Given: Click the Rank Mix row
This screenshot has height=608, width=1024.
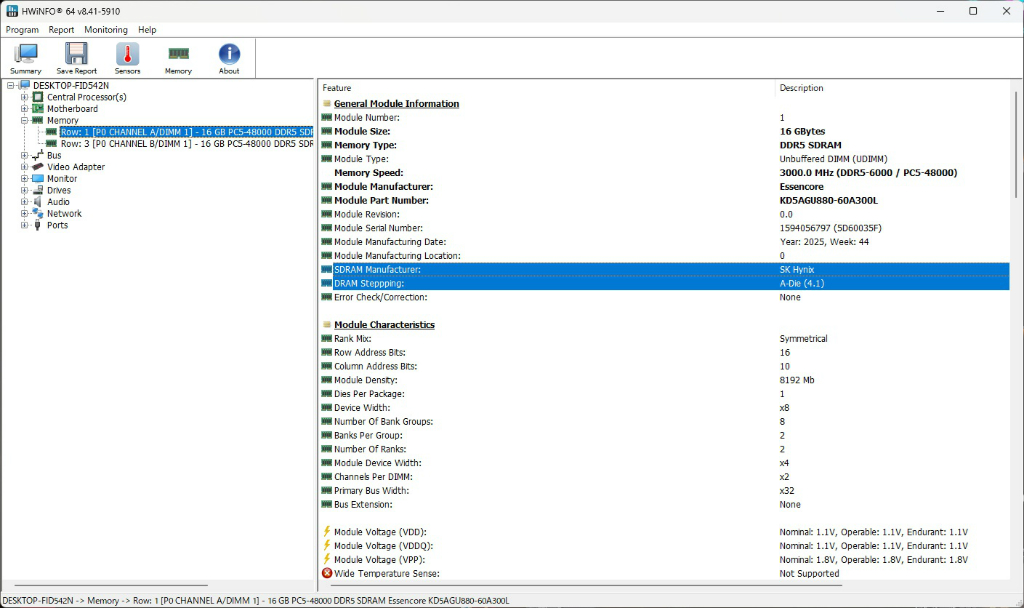Looking at the screenshot, I should tap(665, 338).
